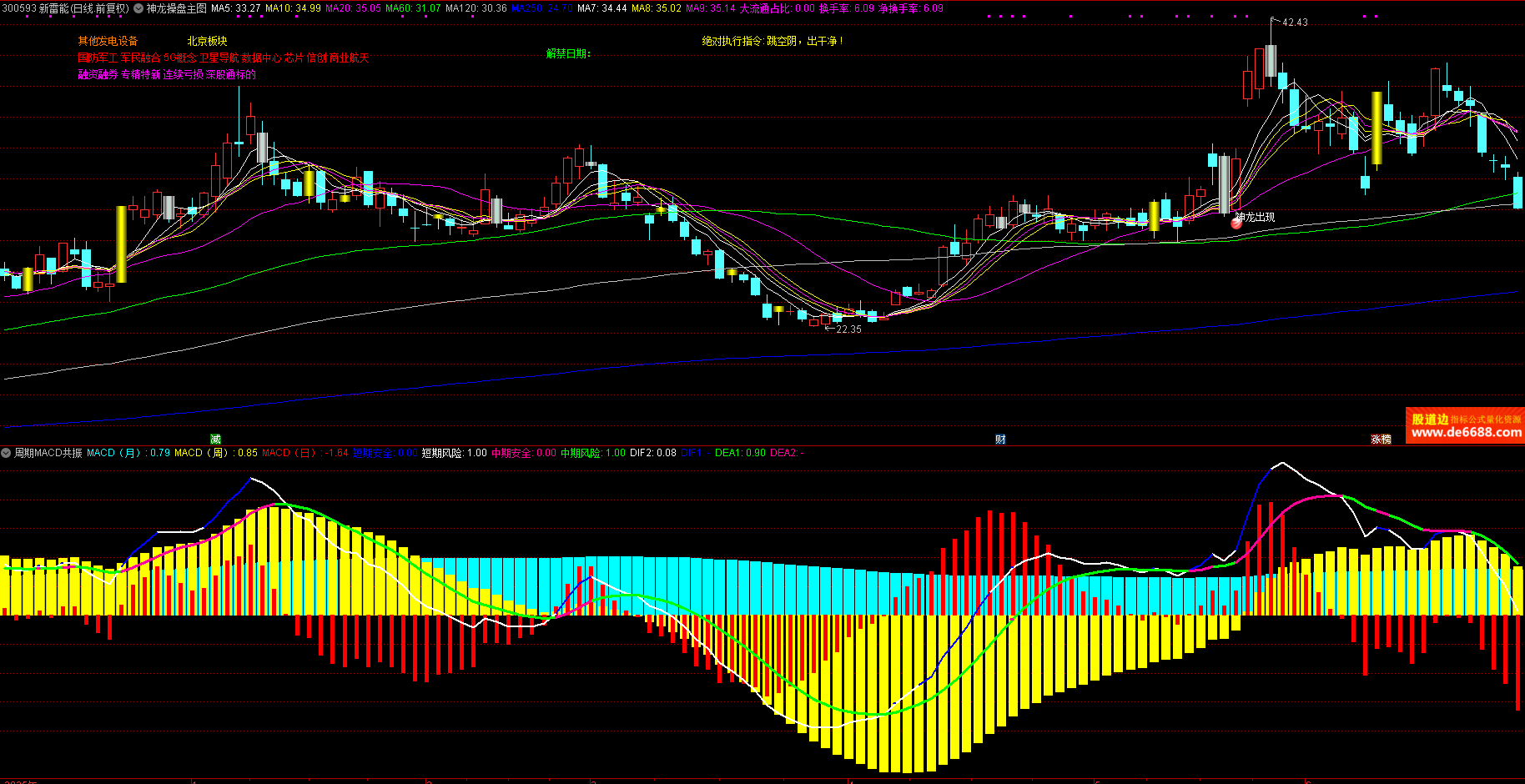1525x784 pixels.
Task: Click the '神龙出现' signal label
Action: [x=1256, y=217]
